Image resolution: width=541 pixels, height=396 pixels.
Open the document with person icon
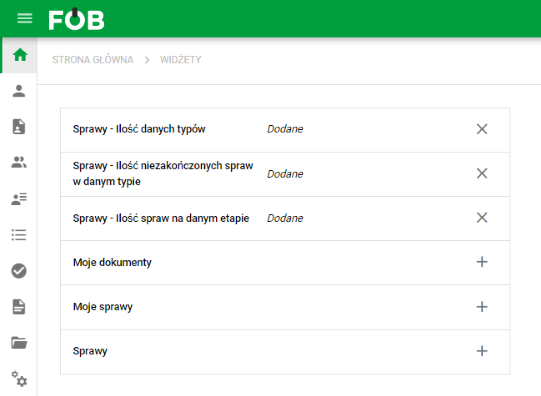(19, 127)
